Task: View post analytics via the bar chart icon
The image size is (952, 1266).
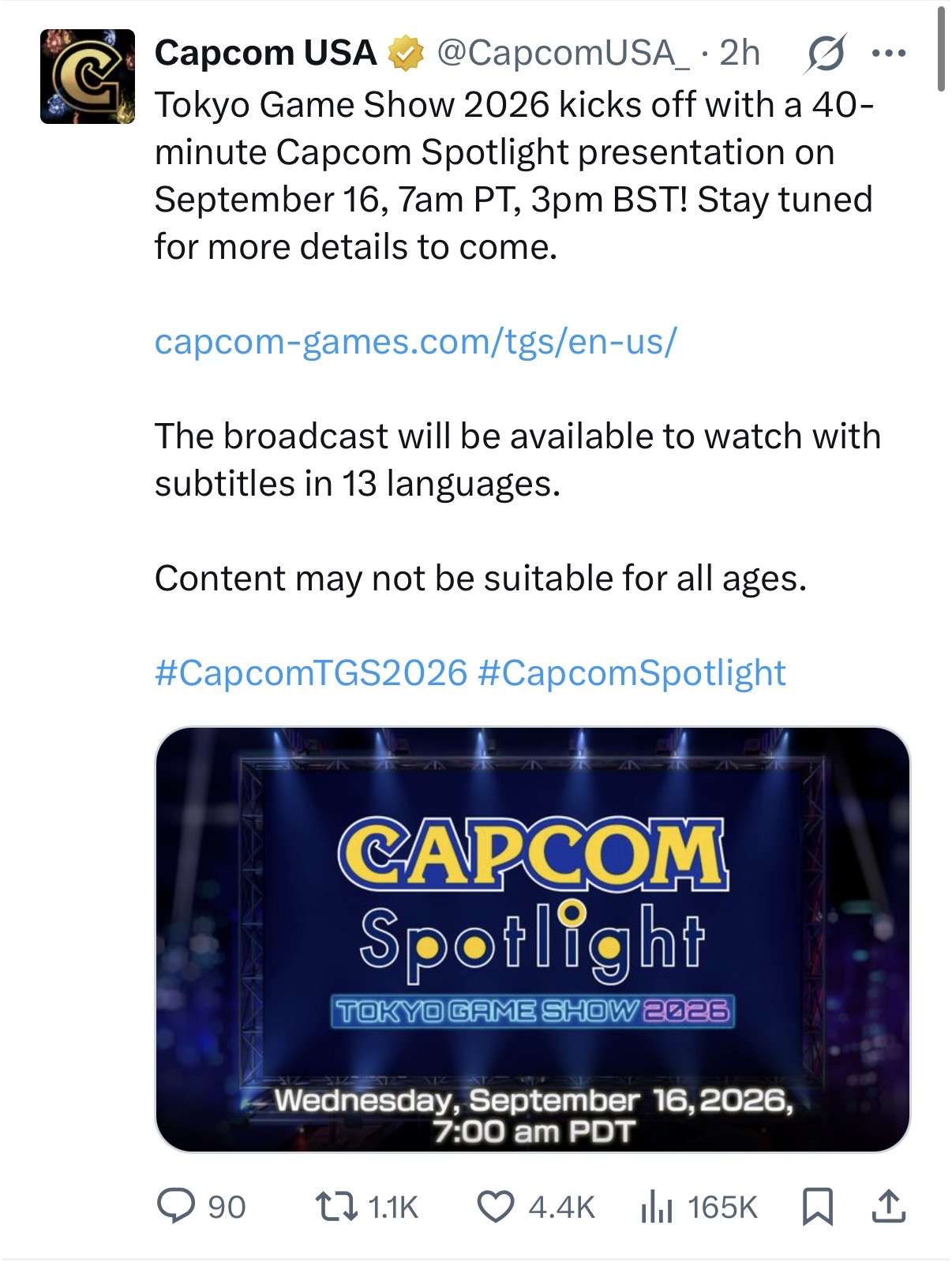Action: point(657,1207)
